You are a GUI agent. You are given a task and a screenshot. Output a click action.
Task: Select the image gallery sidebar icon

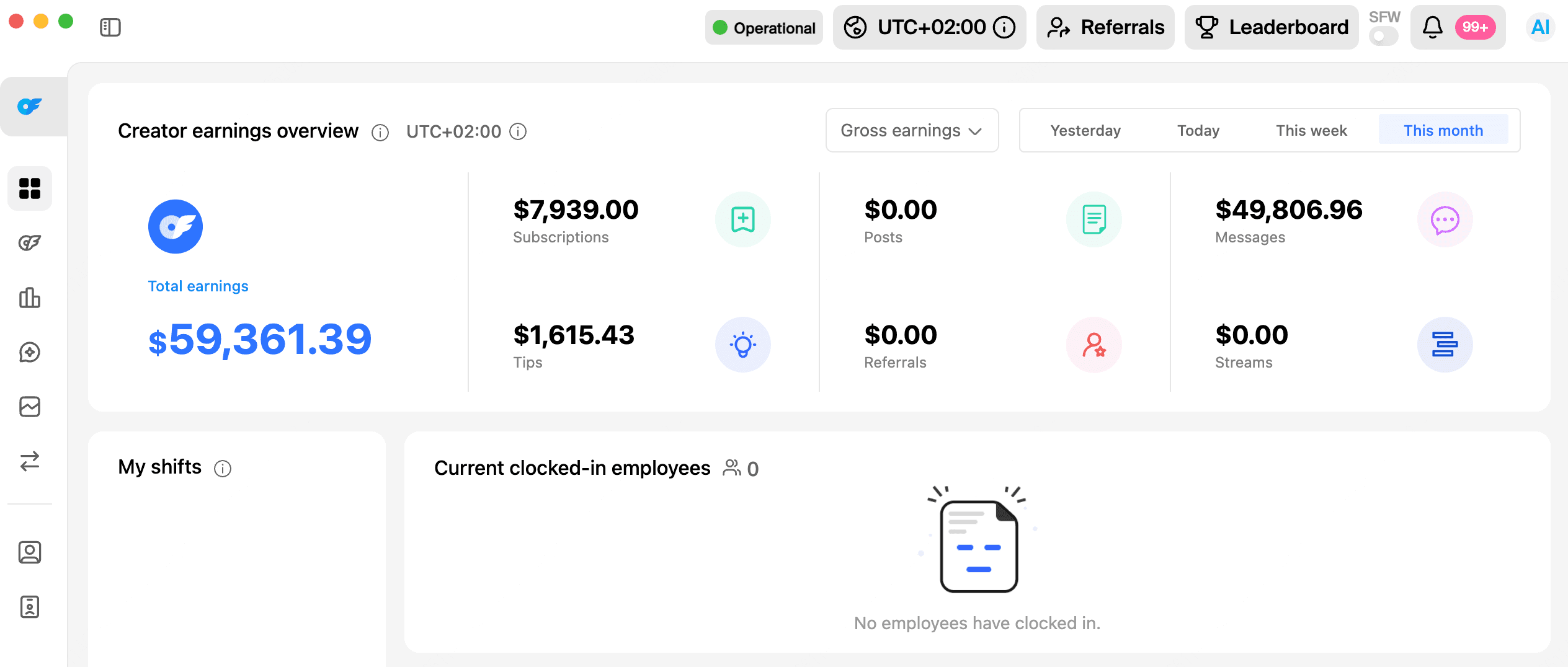[x=30, y=407]
